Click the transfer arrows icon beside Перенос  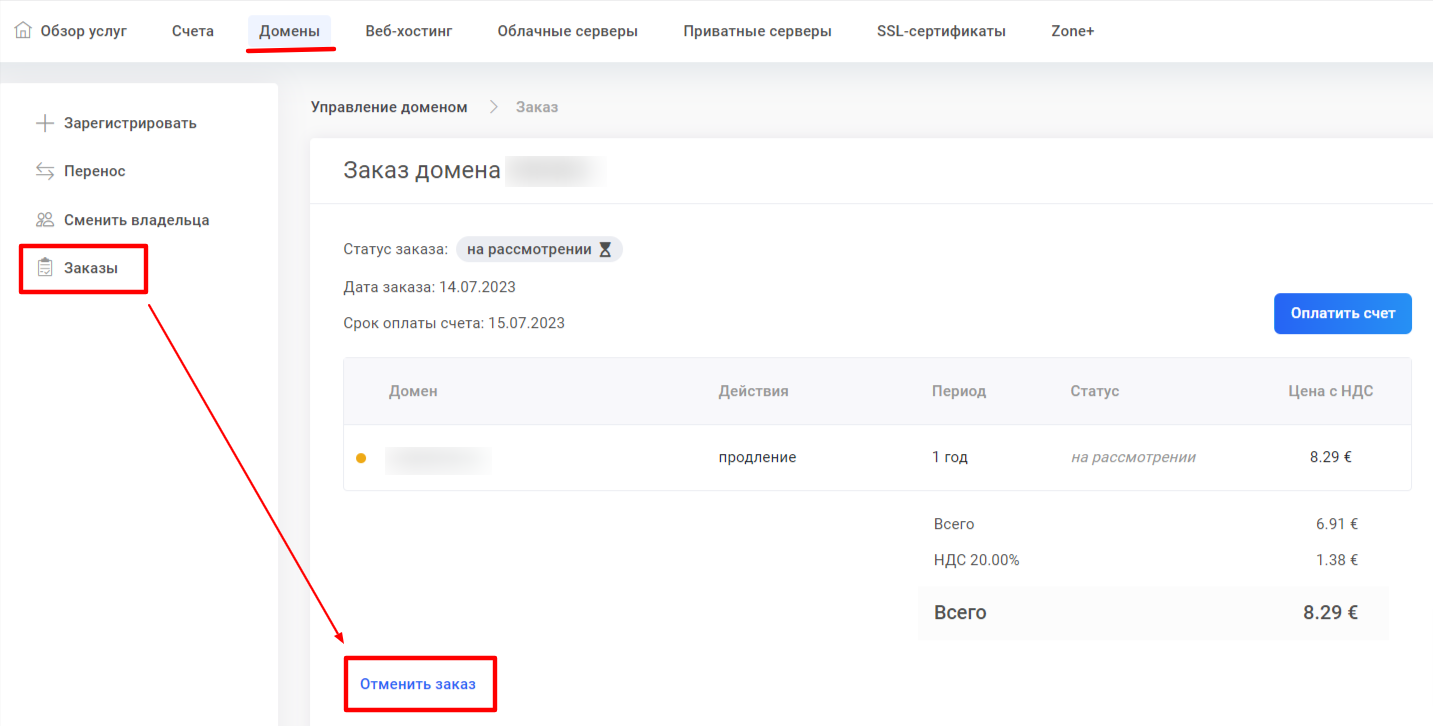pos(44,171)
